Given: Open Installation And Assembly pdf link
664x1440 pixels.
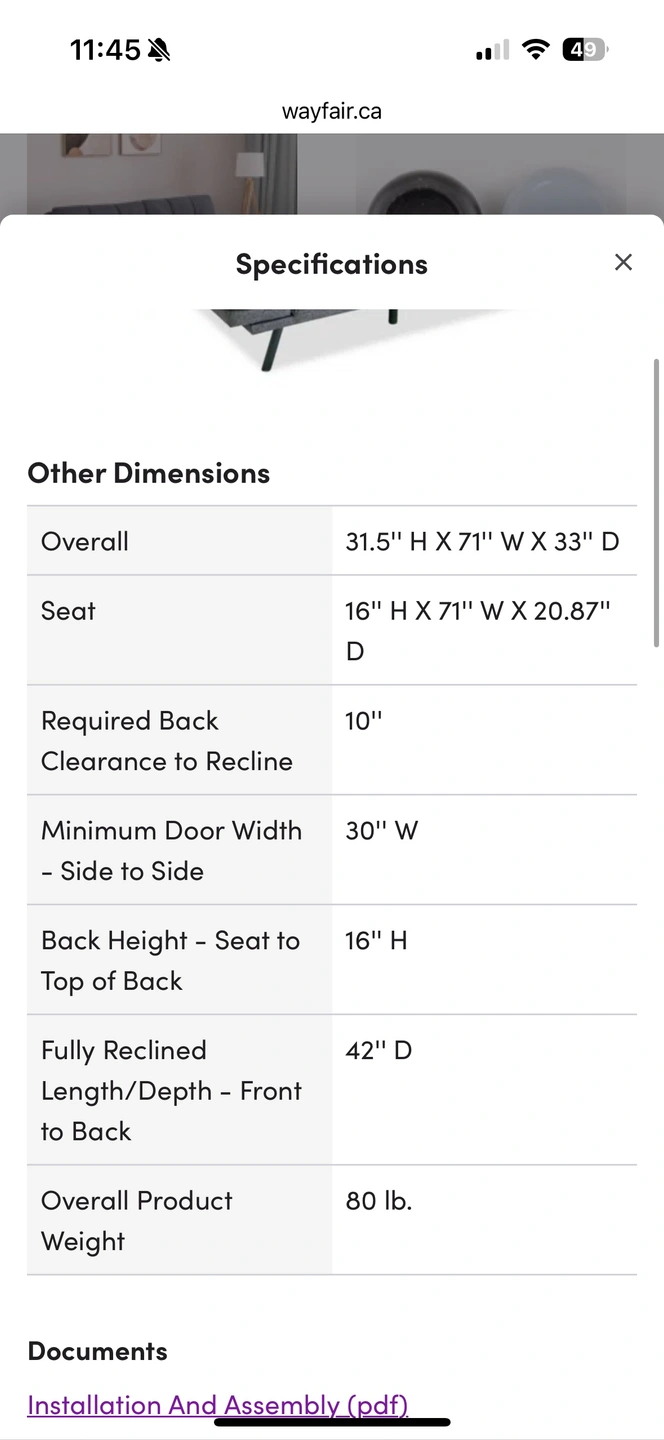Looking at the screenshot, I should pyautogui.click(x=218, y=1405).
